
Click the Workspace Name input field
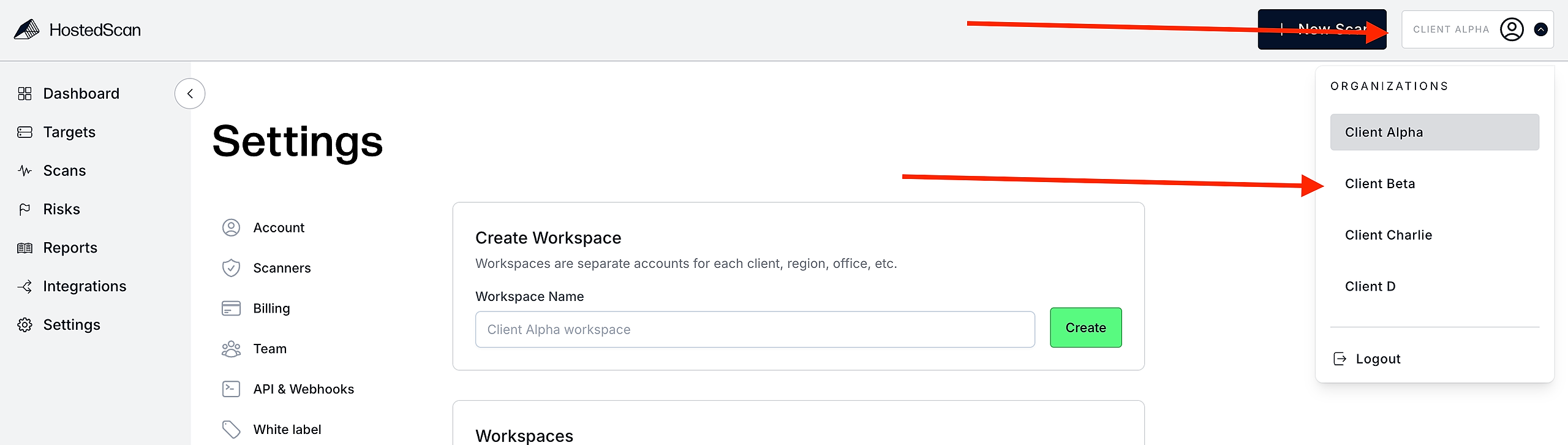click(x=755, y=330)
